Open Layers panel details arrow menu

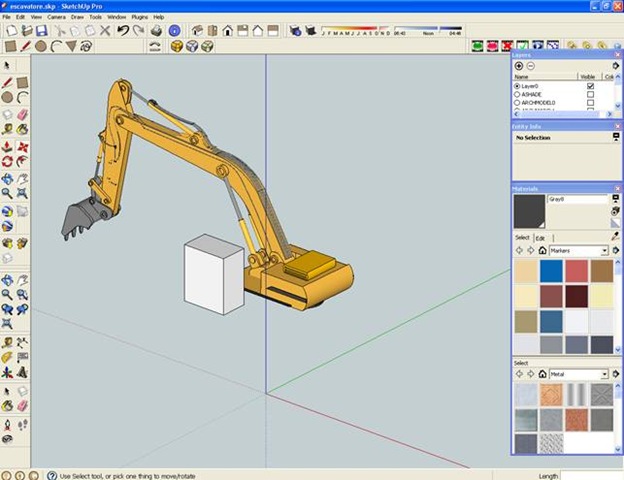616,66
